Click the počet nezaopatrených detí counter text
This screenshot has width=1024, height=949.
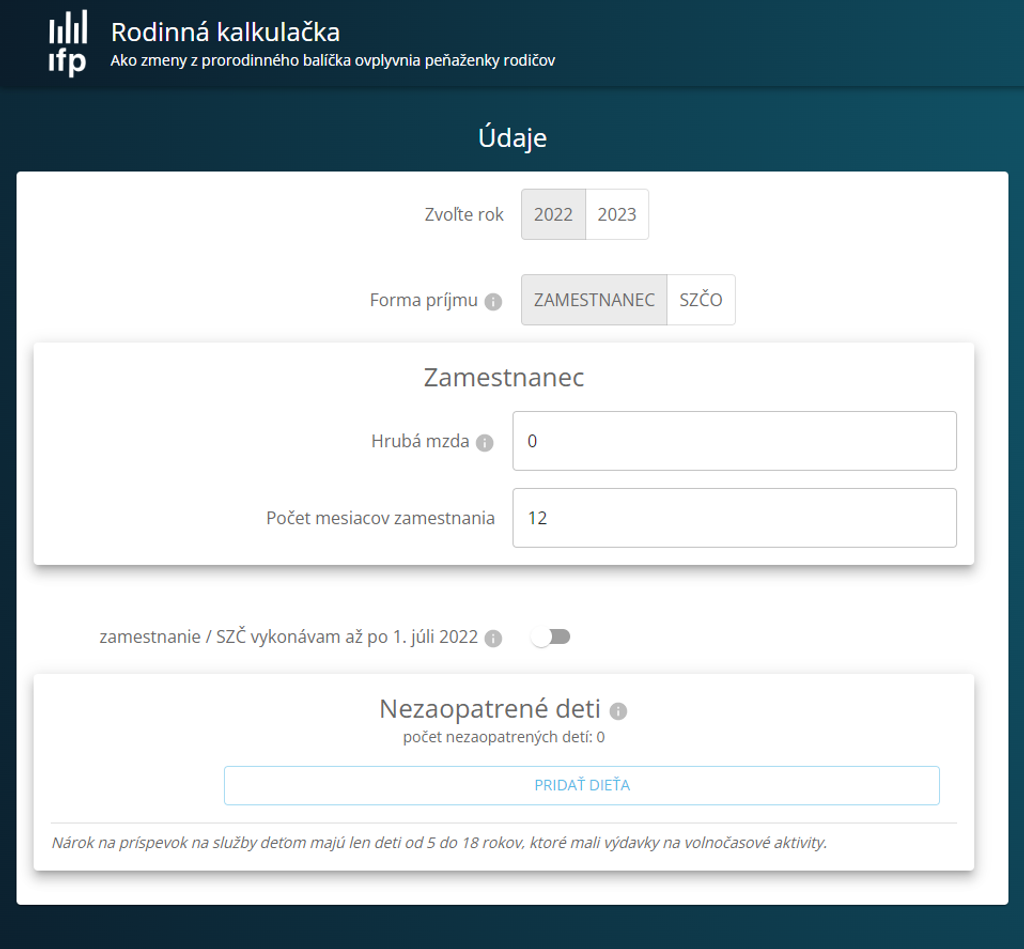504,738
